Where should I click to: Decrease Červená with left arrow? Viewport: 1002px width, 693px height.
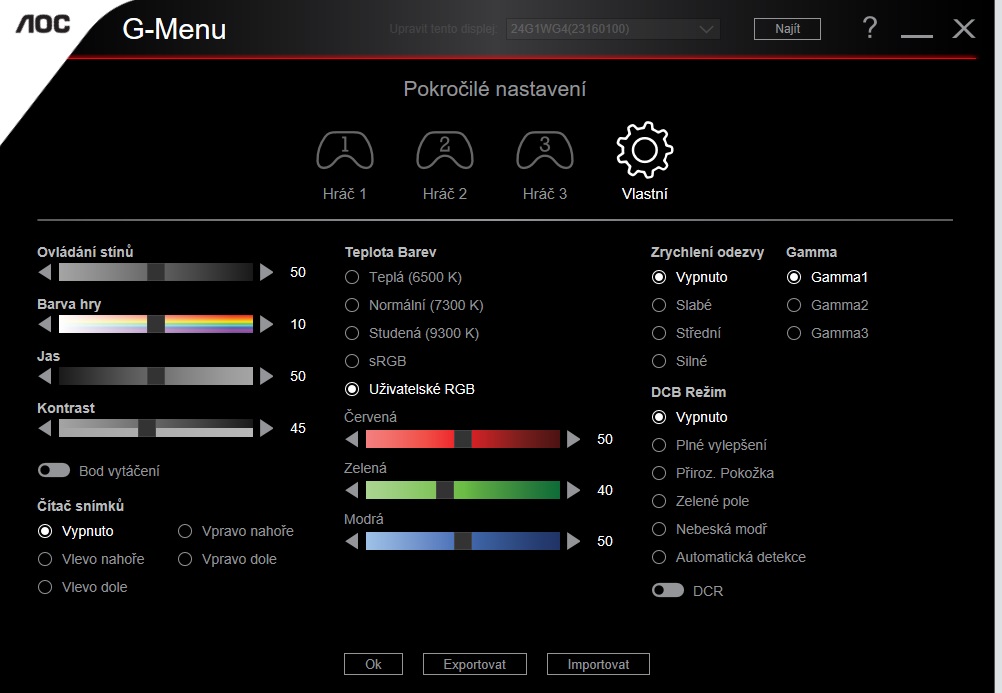click(x=351, y=439)
